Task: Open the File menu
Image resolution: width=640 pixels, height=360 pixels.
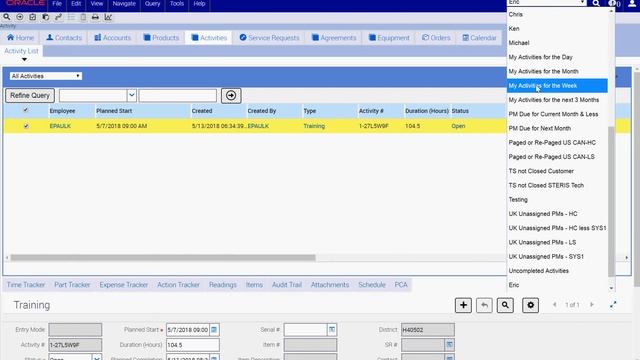Action: point(57,4)
